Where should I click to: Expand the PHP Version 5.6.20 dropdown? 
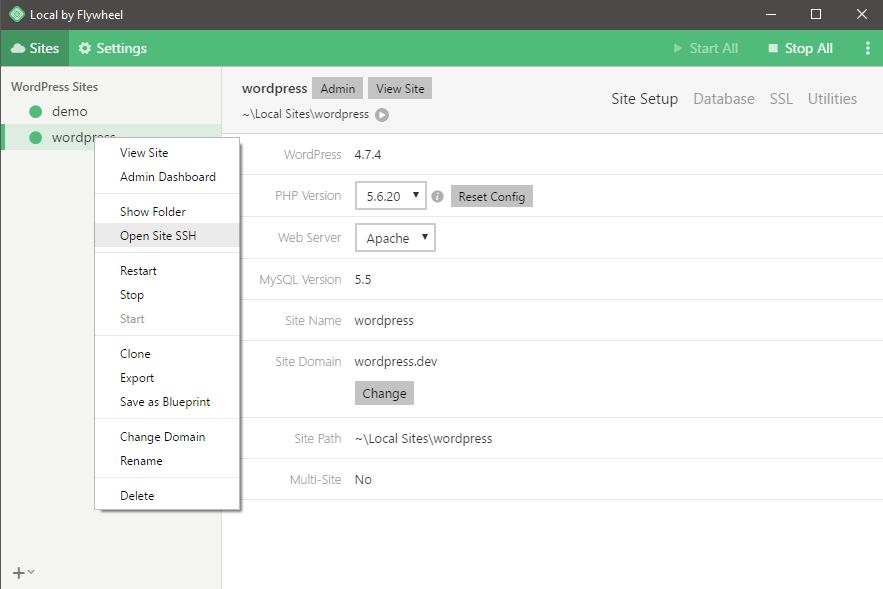(391, 196)
